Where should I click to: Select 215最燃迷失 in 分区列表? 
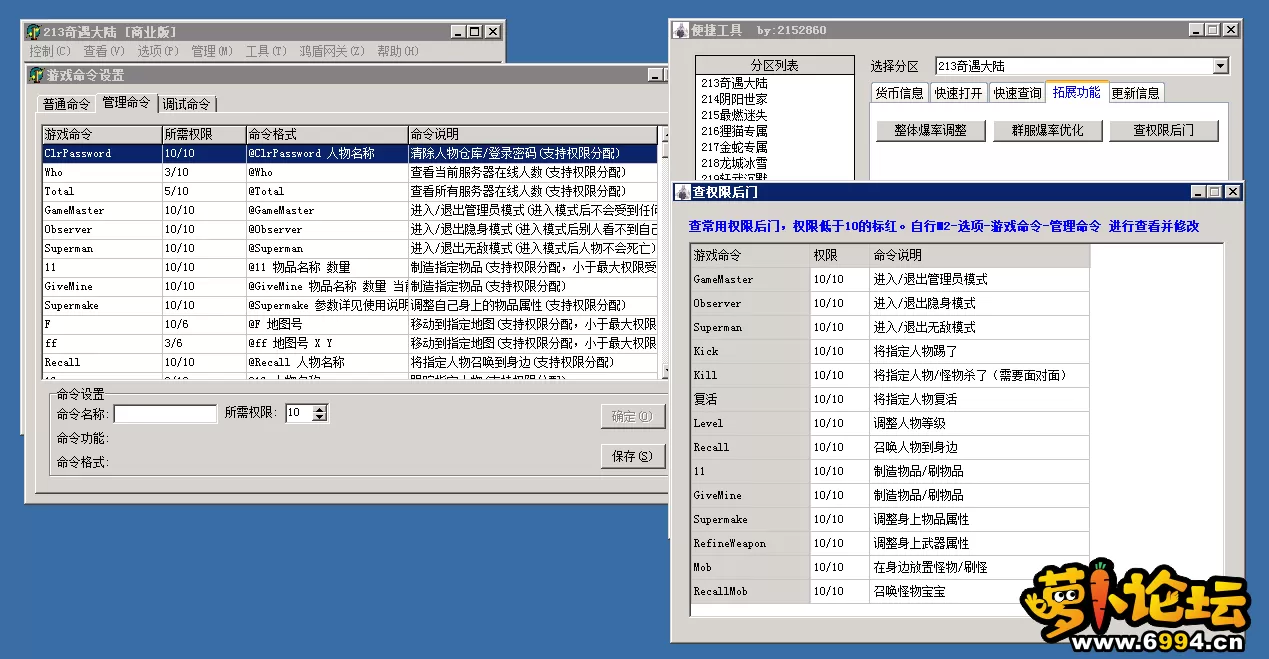point(775,115)
